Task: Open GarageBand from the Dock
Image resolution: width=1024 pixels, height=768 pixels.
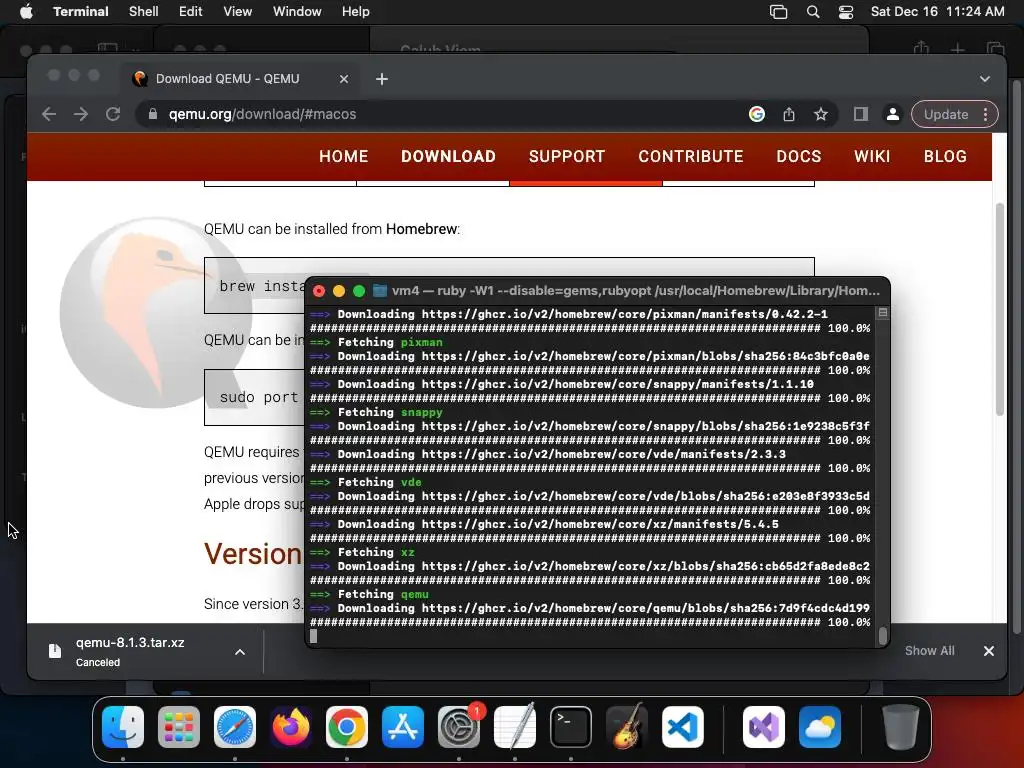Action: pyautogui.click(x=627, y=727)
